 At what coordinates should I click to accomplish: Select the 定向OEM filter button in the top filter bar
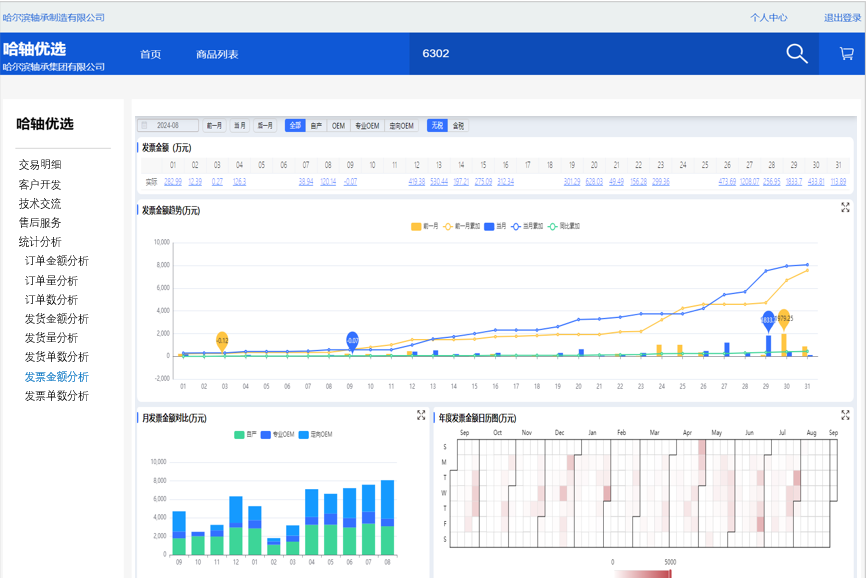tap(401, 126)
